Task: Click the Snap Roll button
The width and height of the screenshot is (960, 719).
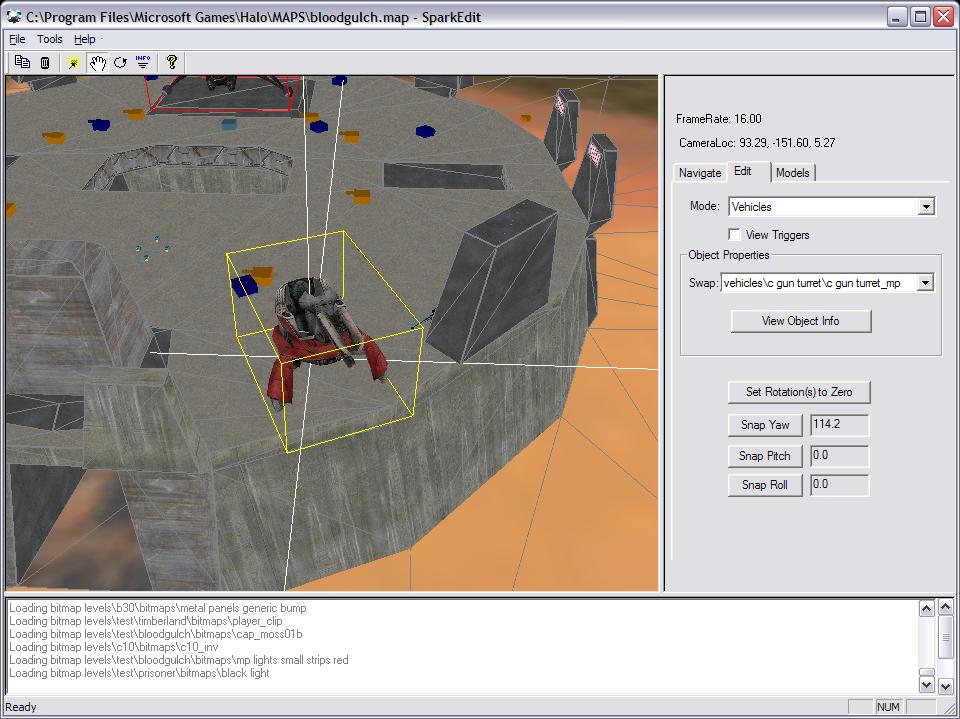Action: point(765,485)
